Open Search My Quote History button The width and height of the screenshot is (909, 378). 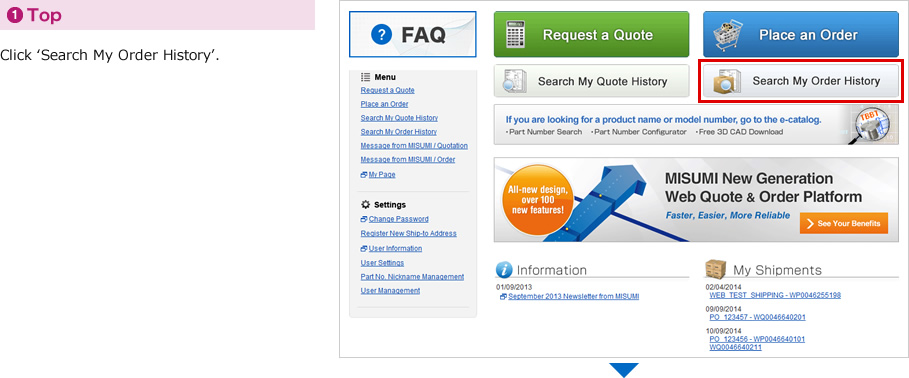pos(591,81)
